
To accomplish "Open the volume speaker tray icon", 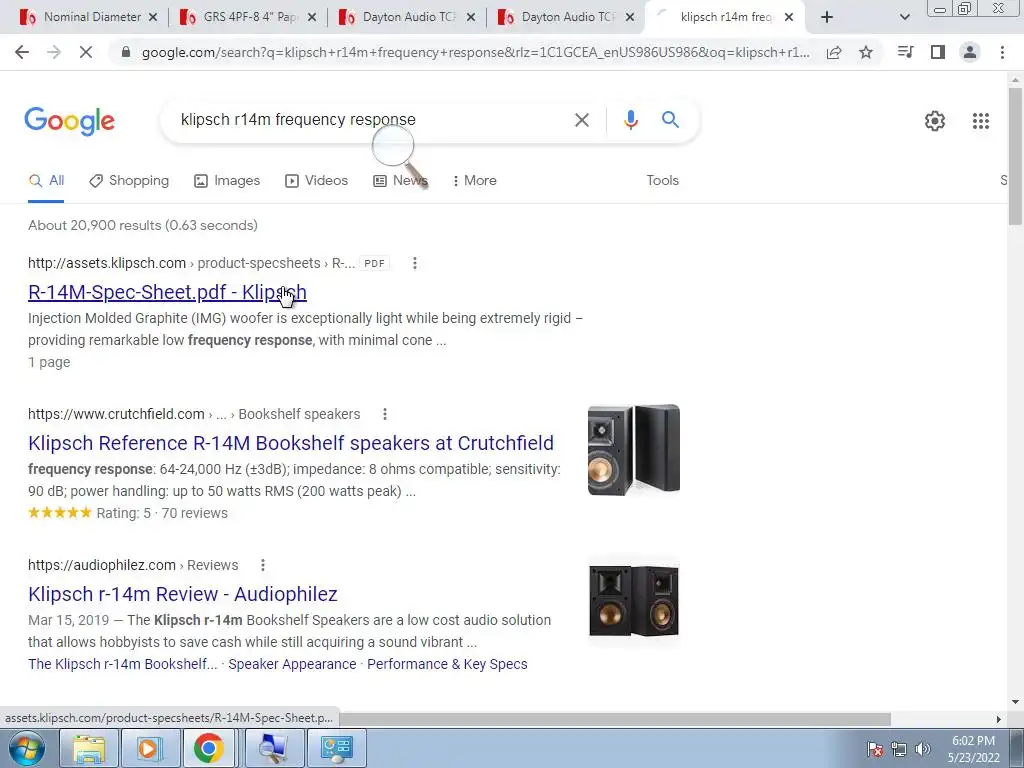I will click(x=922, y=749).
